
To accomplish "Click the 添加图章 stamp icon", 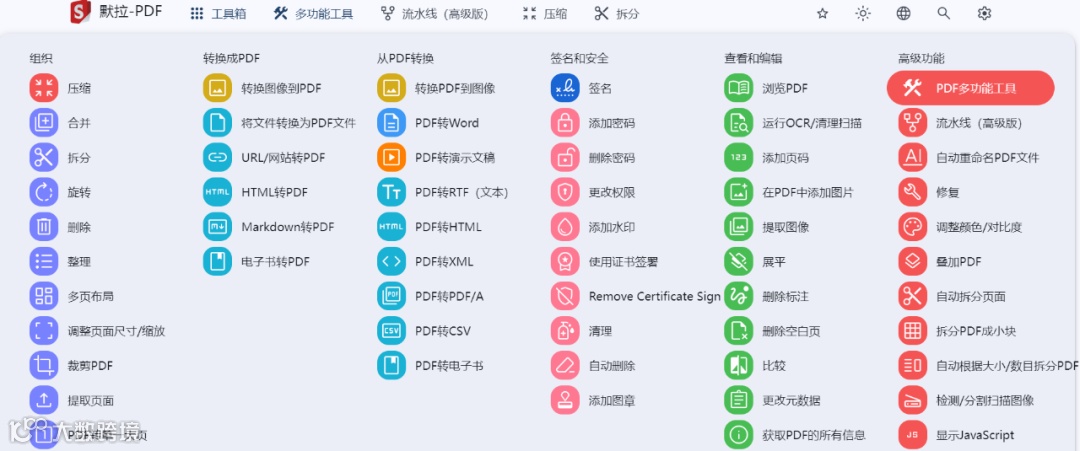I will (x=565, y=400).
